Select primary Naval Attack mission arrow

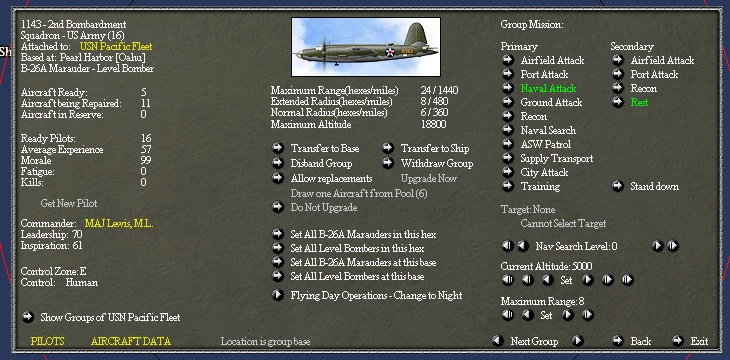(507, 88)
